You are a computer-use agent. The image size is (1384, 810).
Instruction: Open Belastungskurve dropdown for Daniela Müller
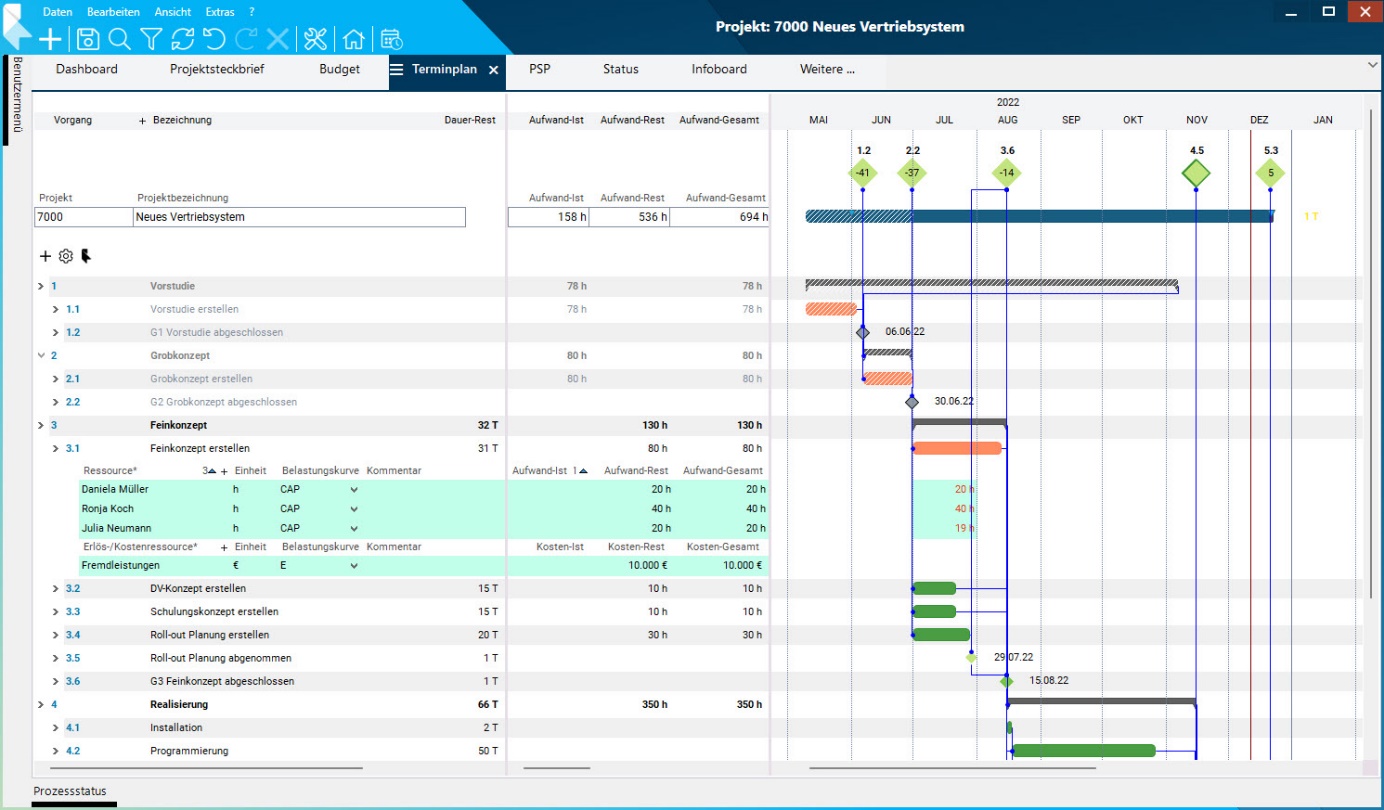click(354, 490)
